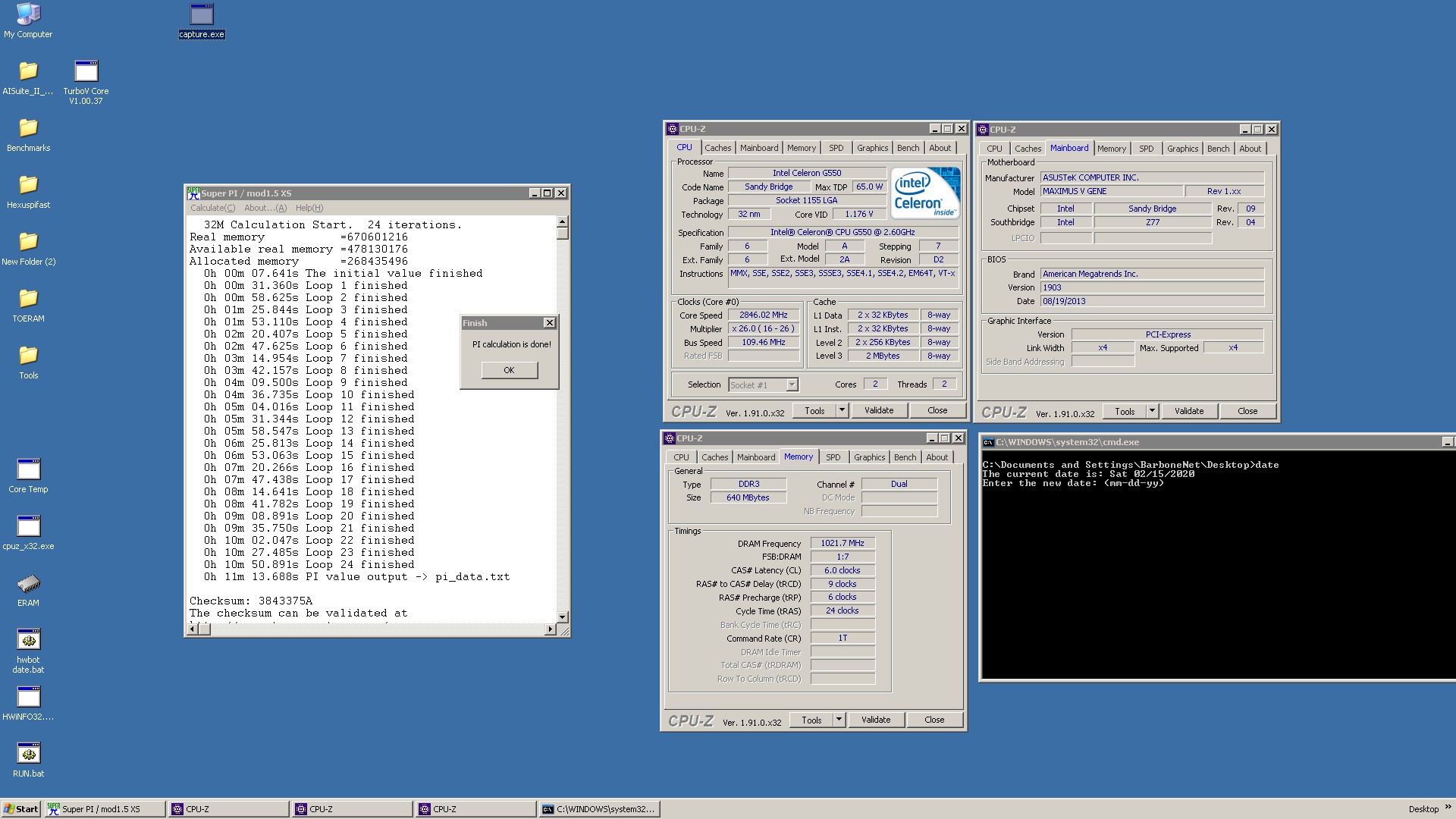Screen dimensions: 1456x819
Task: Open Caches tab in CPU-Z CPU window
Action: [x=717, y=148]
